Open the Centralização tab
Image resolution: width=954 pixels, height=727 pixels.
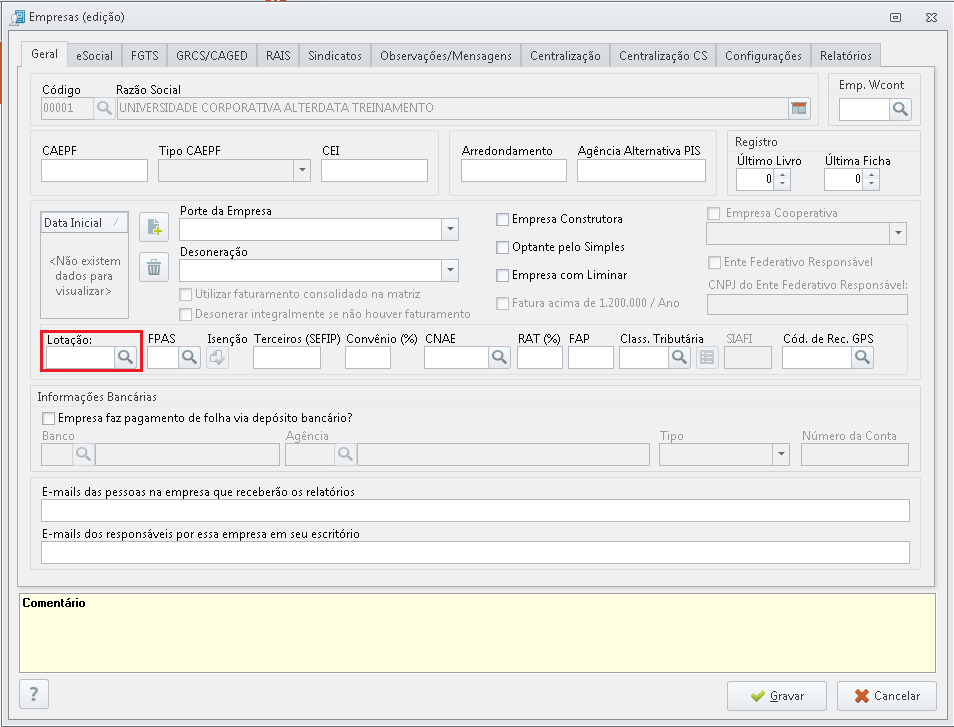click(x=565, y=56)
